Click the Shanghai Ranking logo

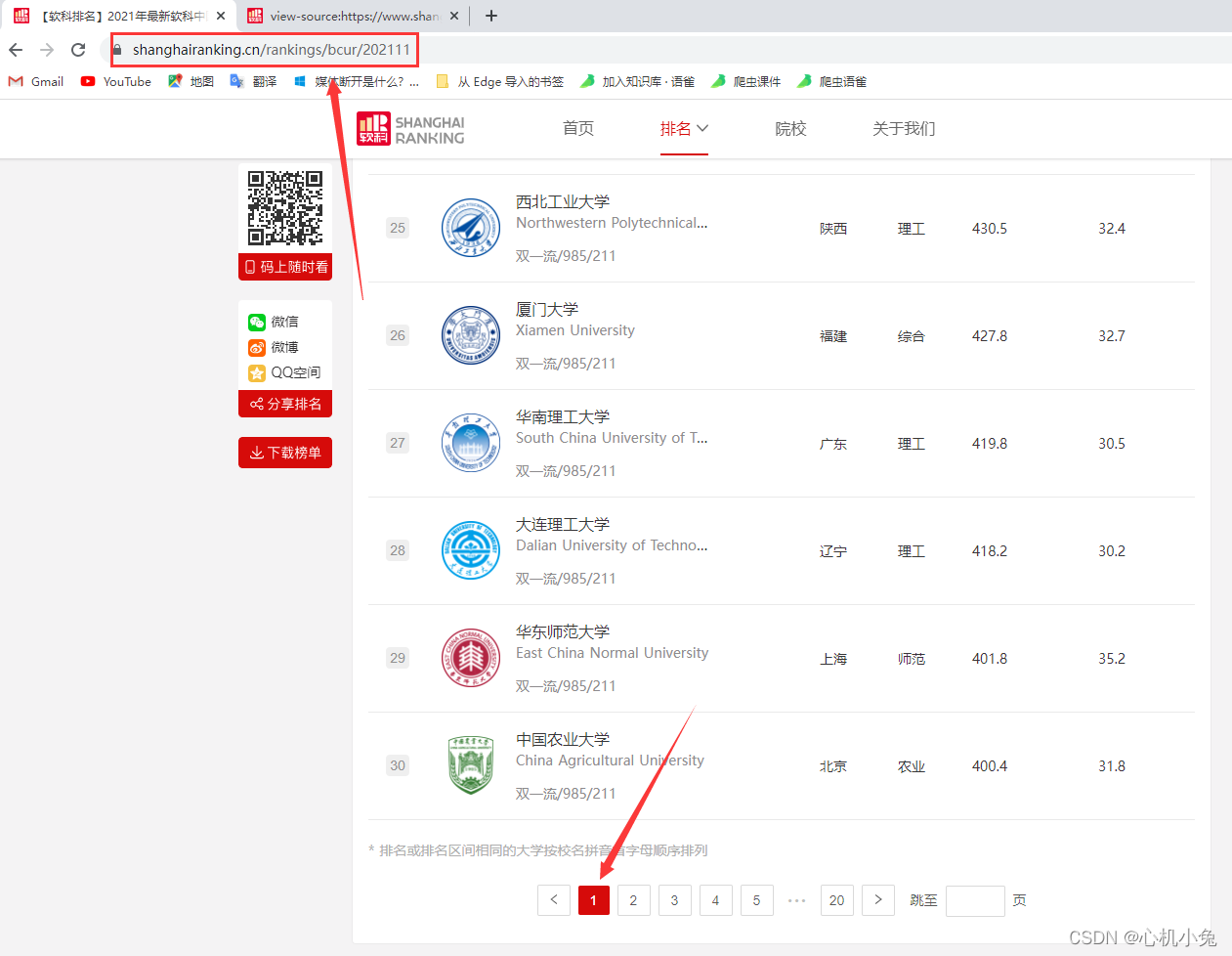pyautogui.click(x=410, y=129)
